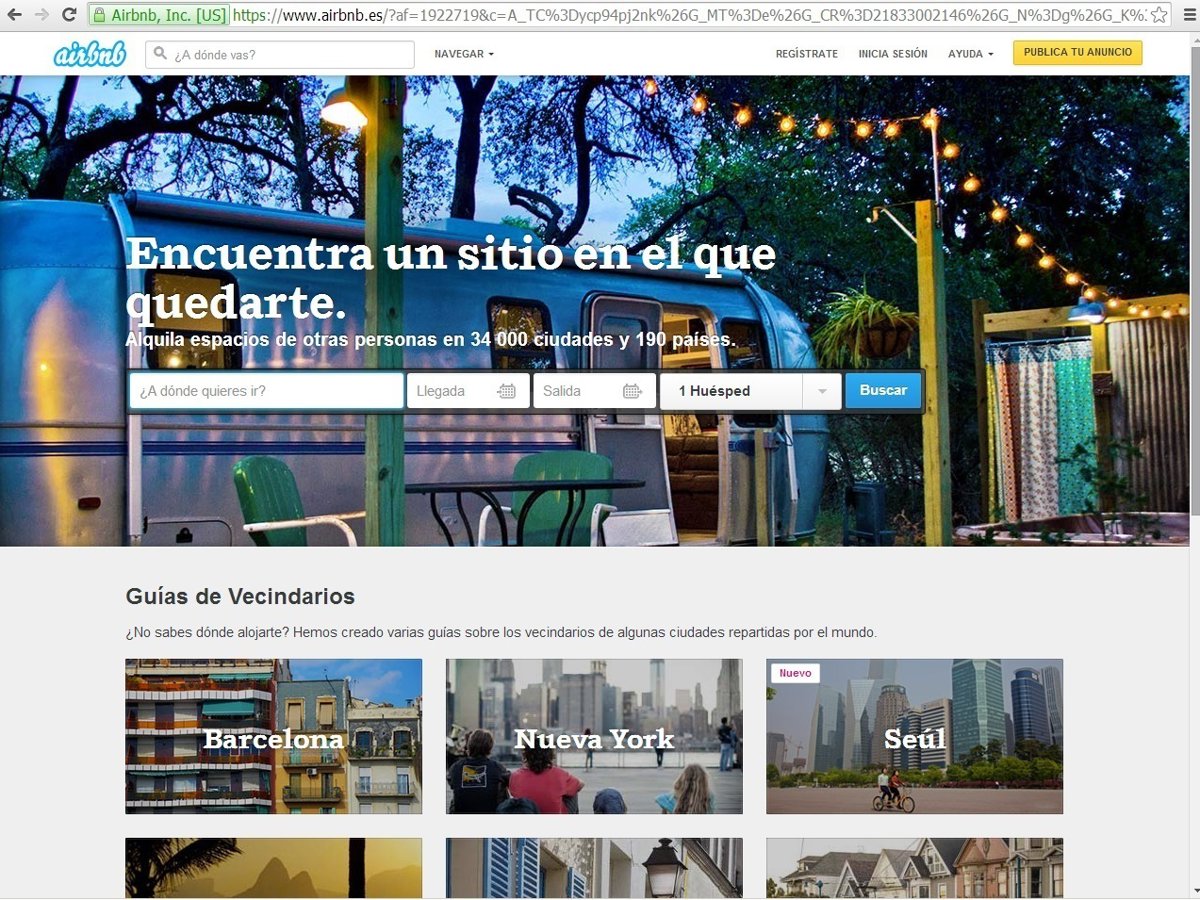The height and width of the screenshot is (900, 1200).
Task: Open the Nueva York neighborhood guide
Action: pos(594,736)
